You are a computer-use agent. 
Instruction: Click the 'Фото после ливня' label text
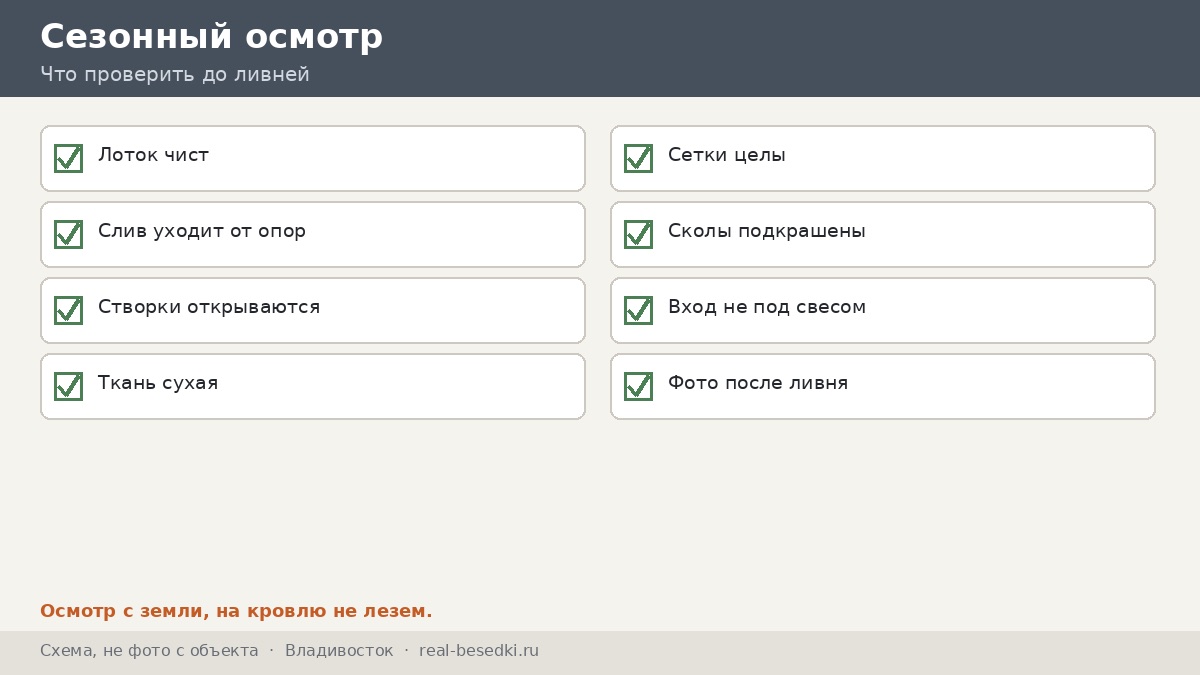point(758,383)
